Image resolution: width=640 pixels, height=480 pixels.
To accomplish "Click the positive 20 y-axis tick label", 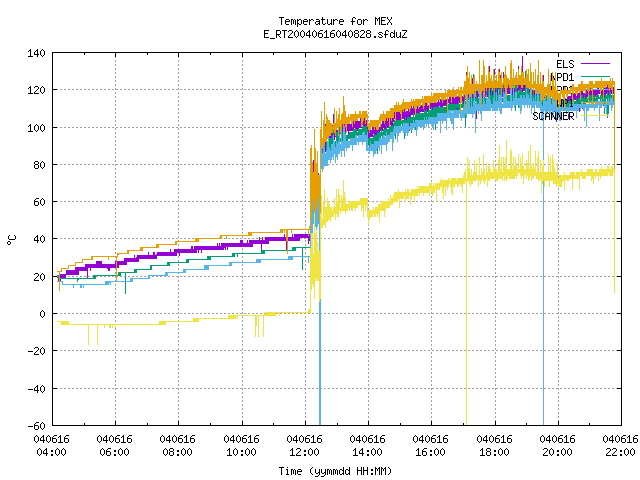I will pos(39,277).
